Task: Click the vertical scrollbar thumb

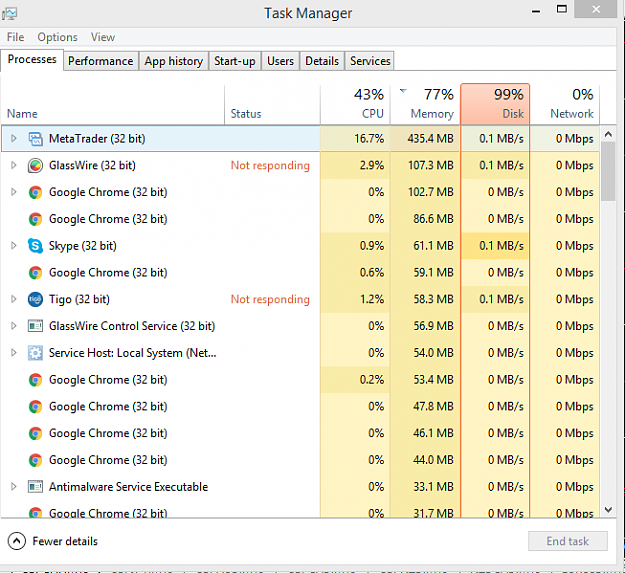Action: (608, 172)
